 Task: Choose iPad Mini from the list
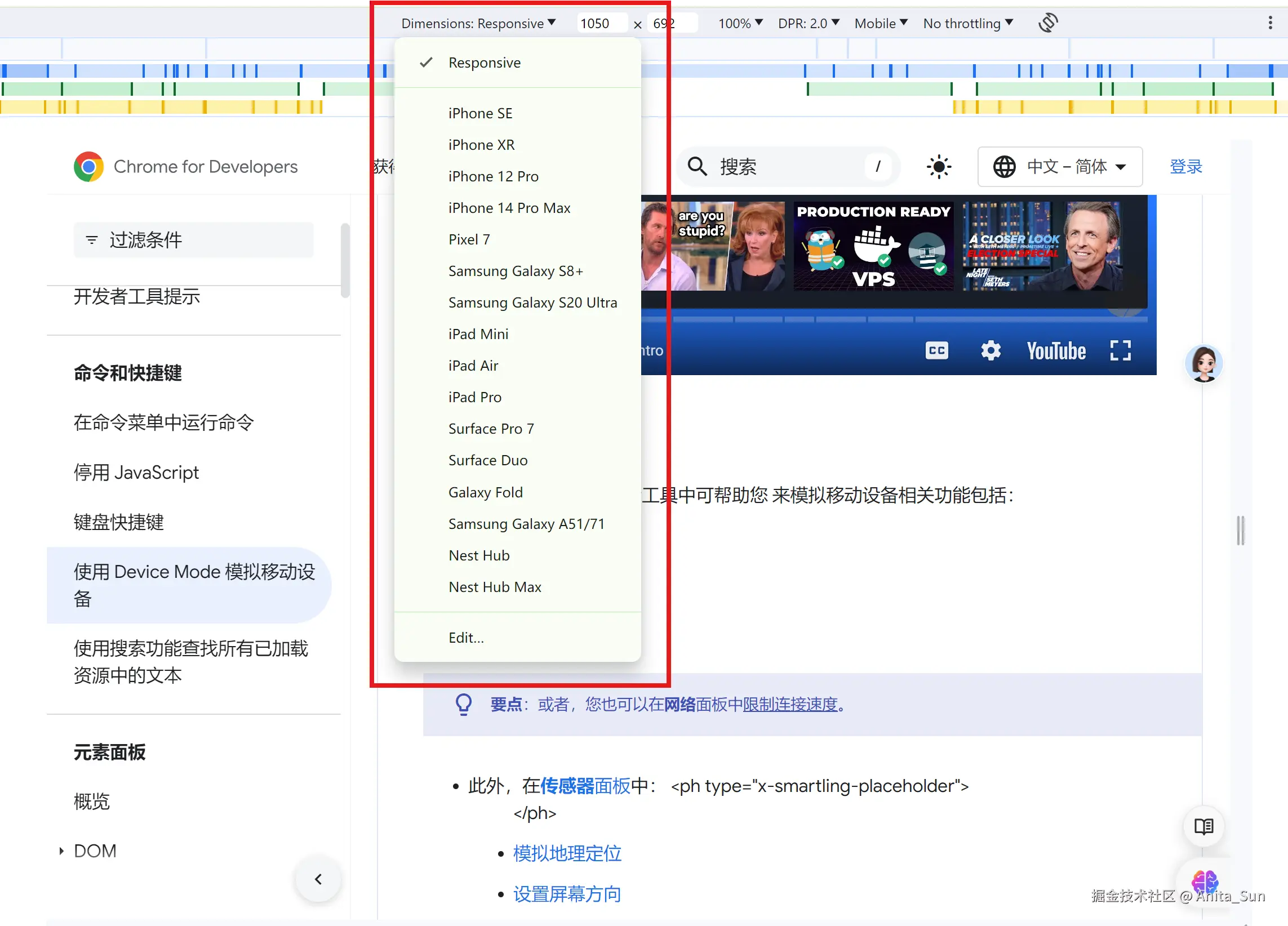click(517, 334)
